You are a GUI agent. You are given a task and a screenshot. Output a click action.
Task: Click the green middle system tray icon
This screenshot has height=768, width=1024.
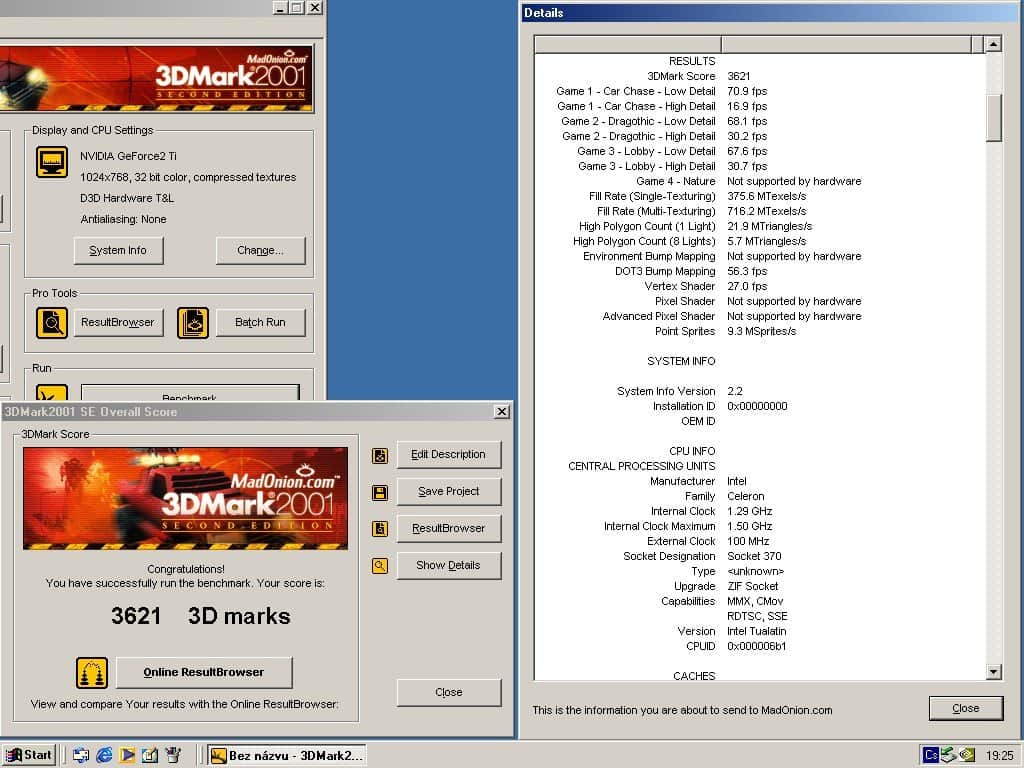tap(949, 755)
